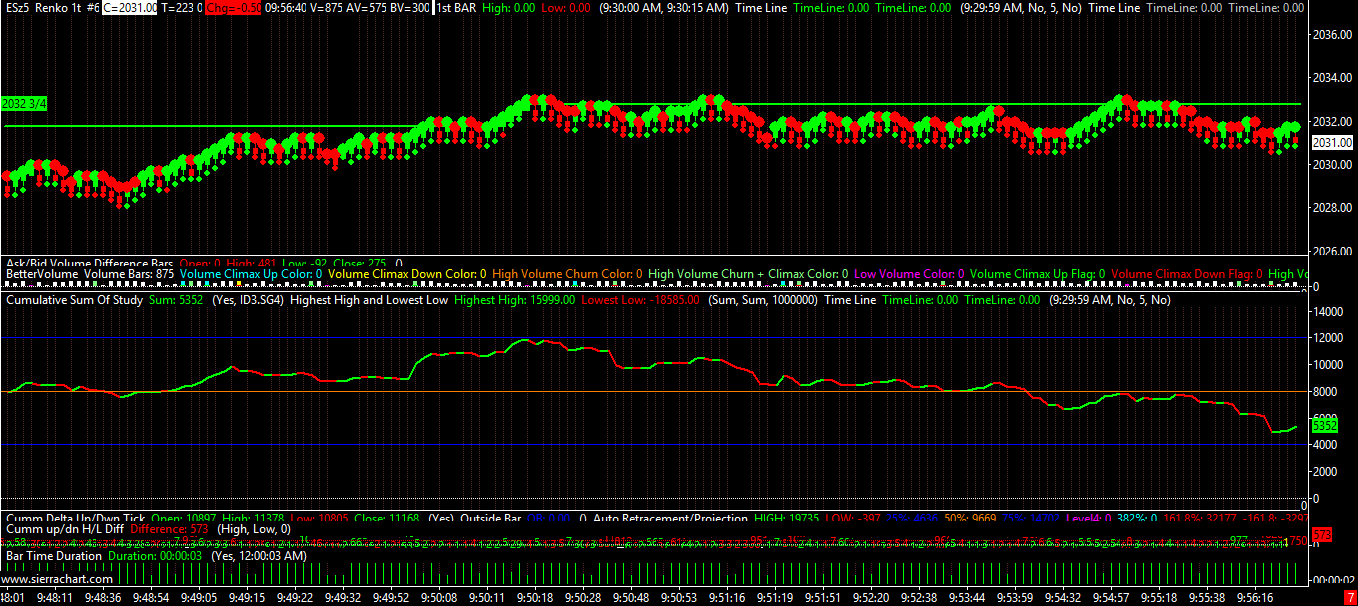
Task: Select the Cumulative Sum Of Study label
Action: click(x=75, y=300)
